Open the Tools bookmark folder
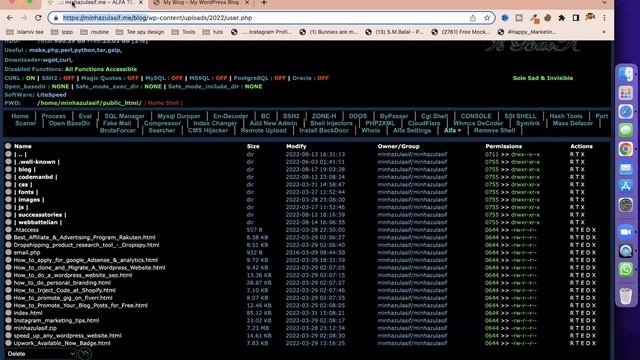This screenshot has width=640, height=360. 184,32
